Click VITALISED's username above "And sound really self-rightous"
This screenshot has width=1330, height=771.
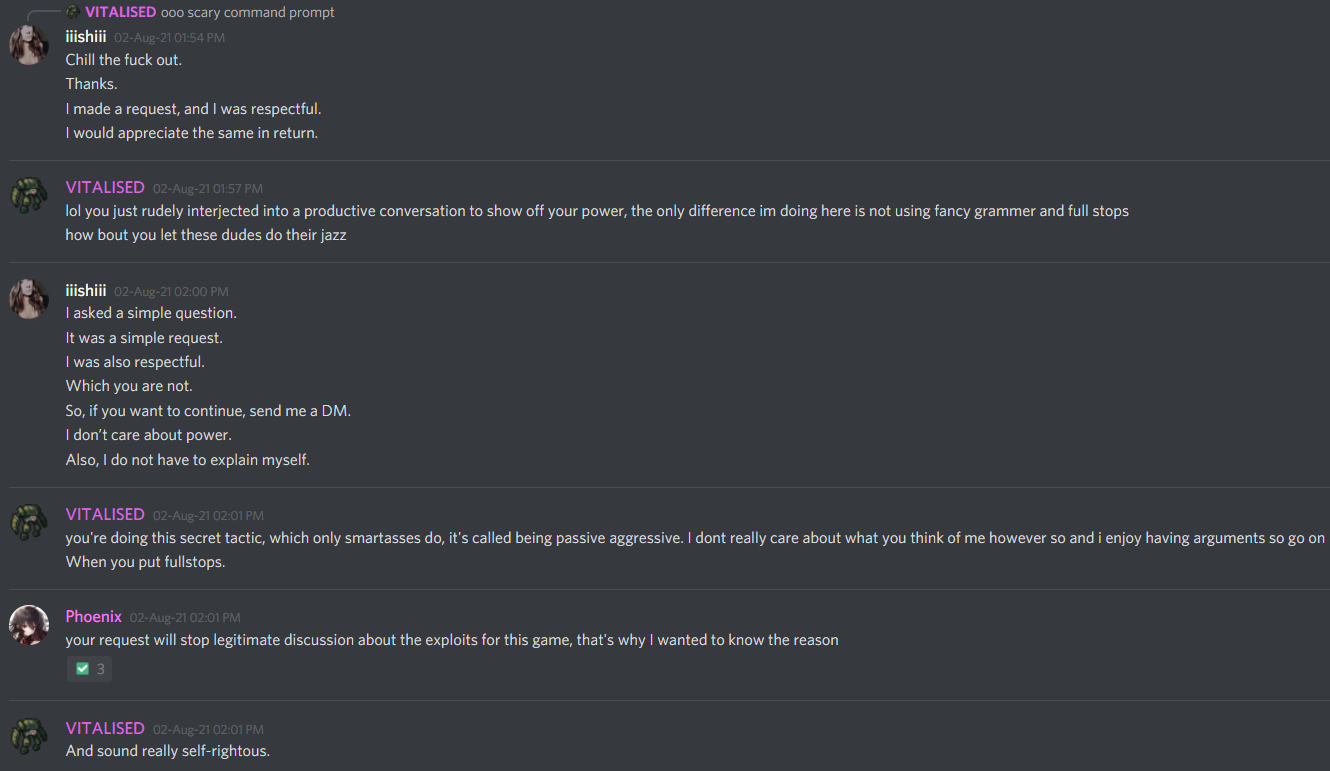pyautogui.click(x=105, y=729)
